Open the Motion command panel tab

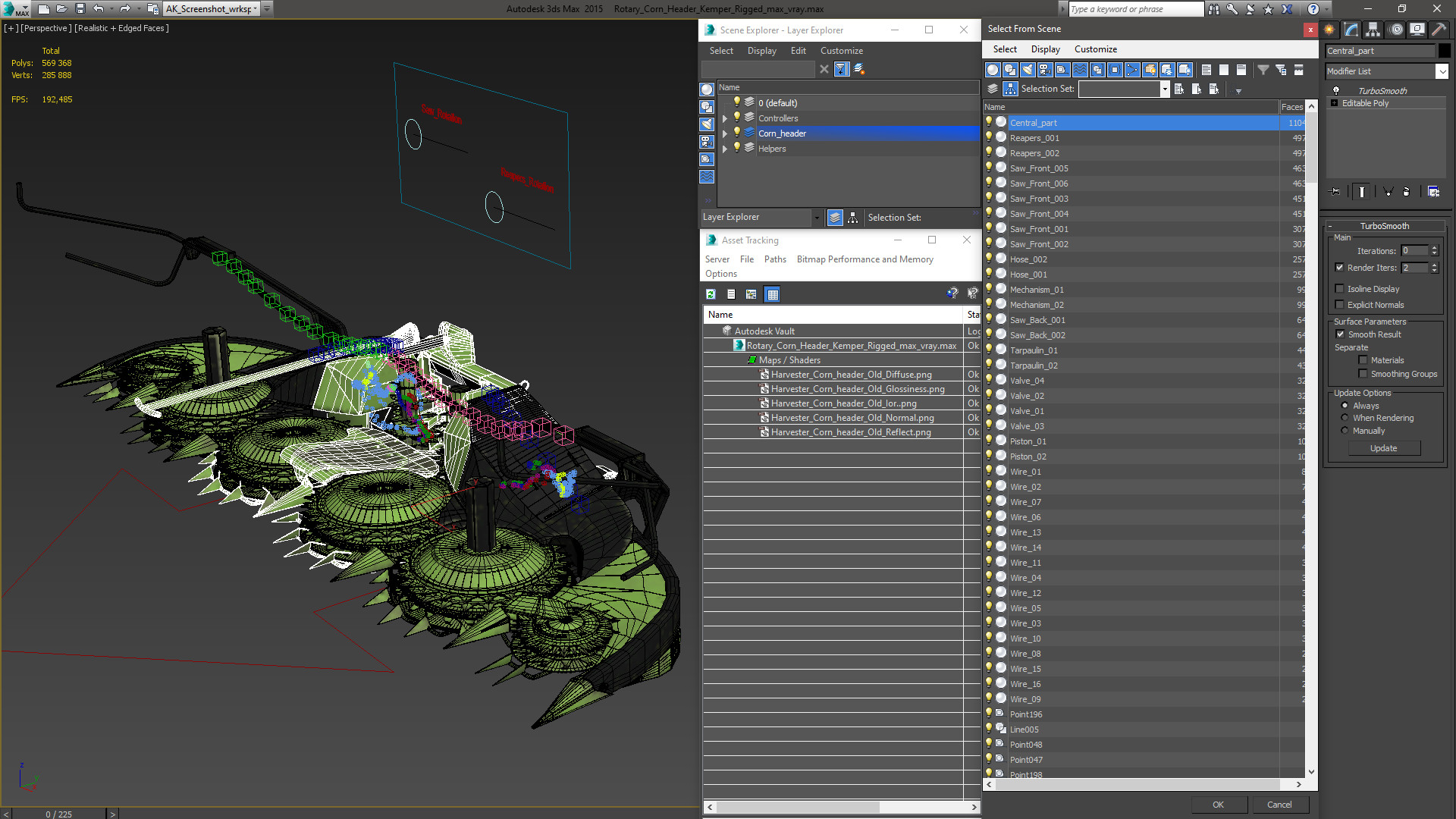point(1395,30)
